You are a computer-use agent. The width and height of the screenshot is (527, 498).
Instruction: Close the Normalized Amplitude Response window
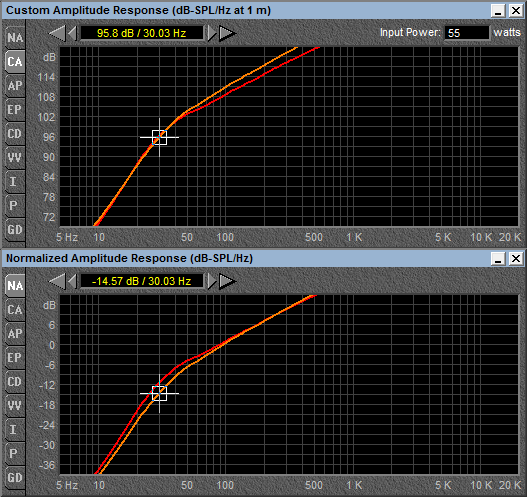516,259
